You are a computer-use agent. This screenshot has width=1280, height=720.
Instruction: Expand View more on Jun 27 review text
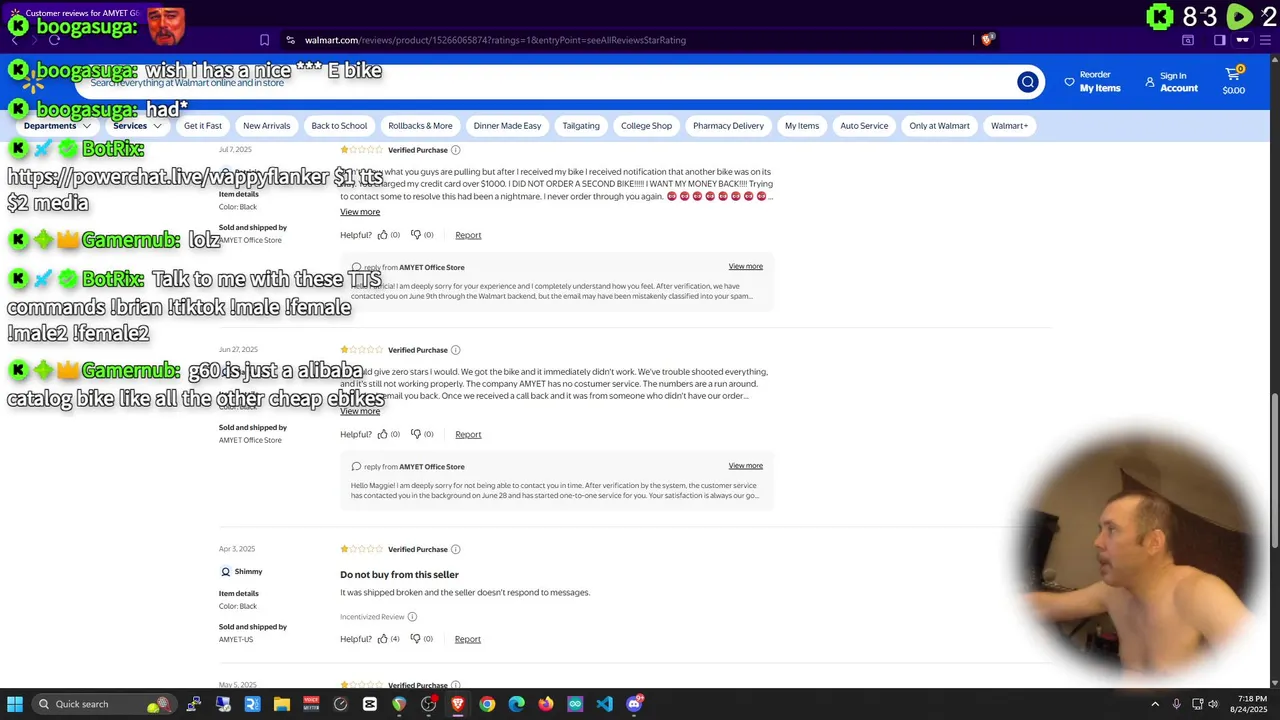coord(360,411)
